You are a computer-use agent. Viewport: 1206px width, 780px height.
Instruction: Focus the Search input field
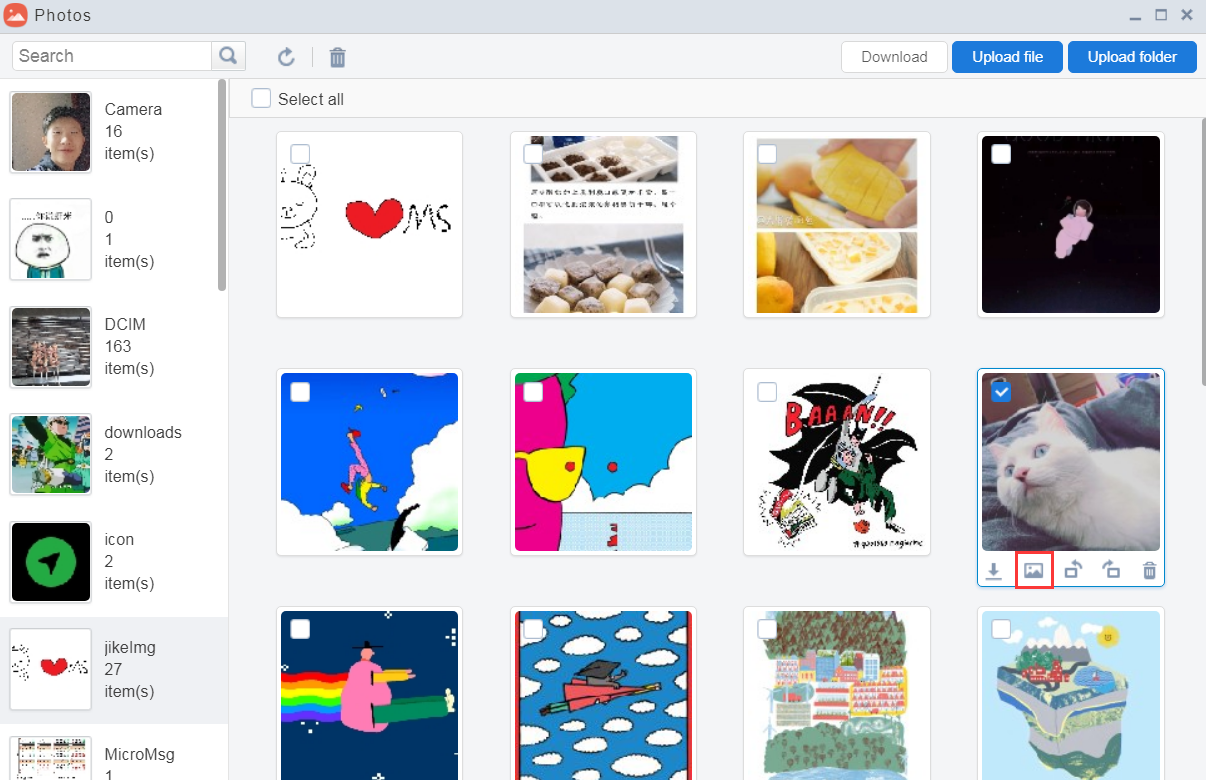tap(112, 56)
